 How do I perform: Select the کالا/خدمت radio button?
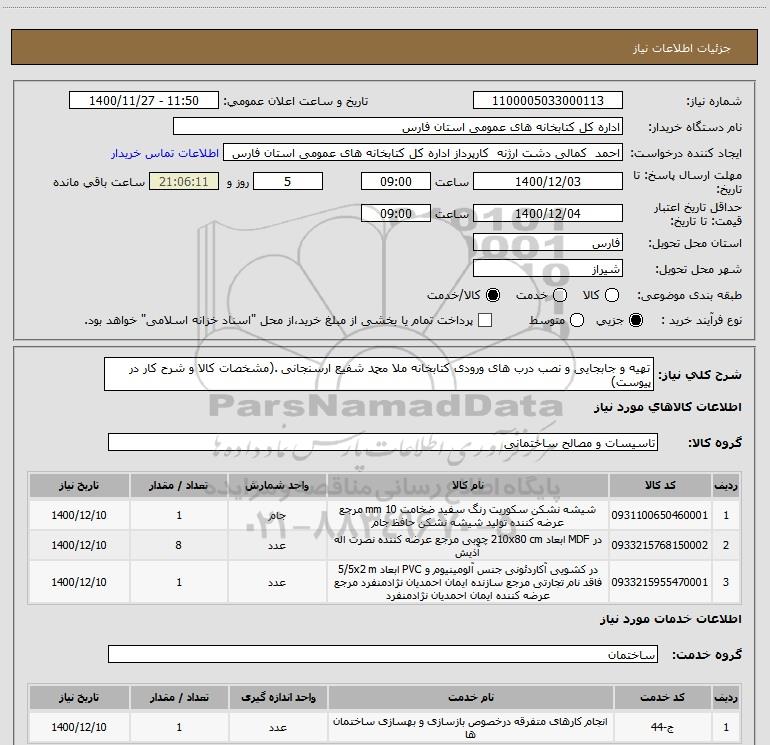493,295
